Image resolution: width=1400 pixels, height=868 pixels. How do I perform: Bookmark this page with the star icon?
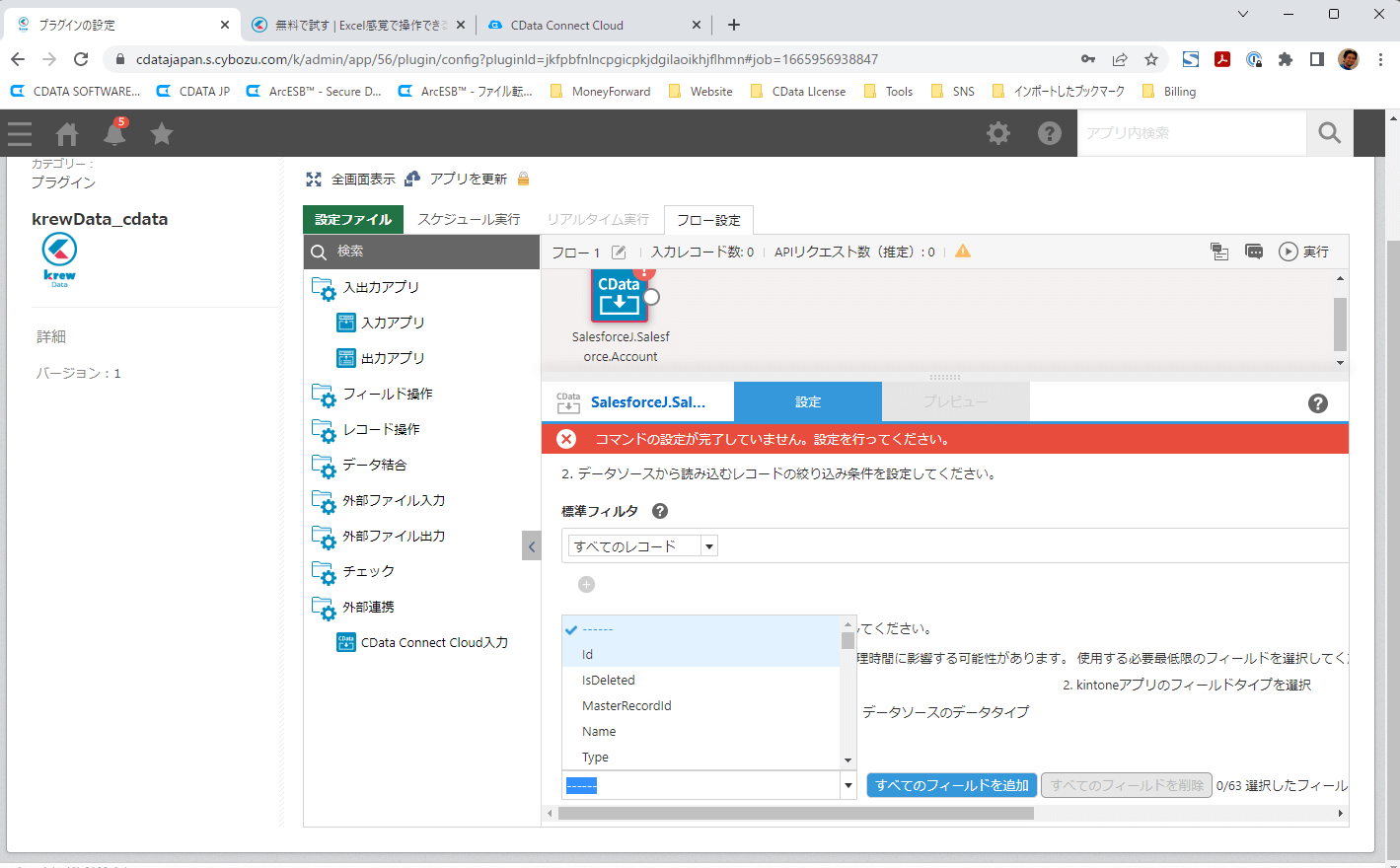click(x=1151, y=59)
